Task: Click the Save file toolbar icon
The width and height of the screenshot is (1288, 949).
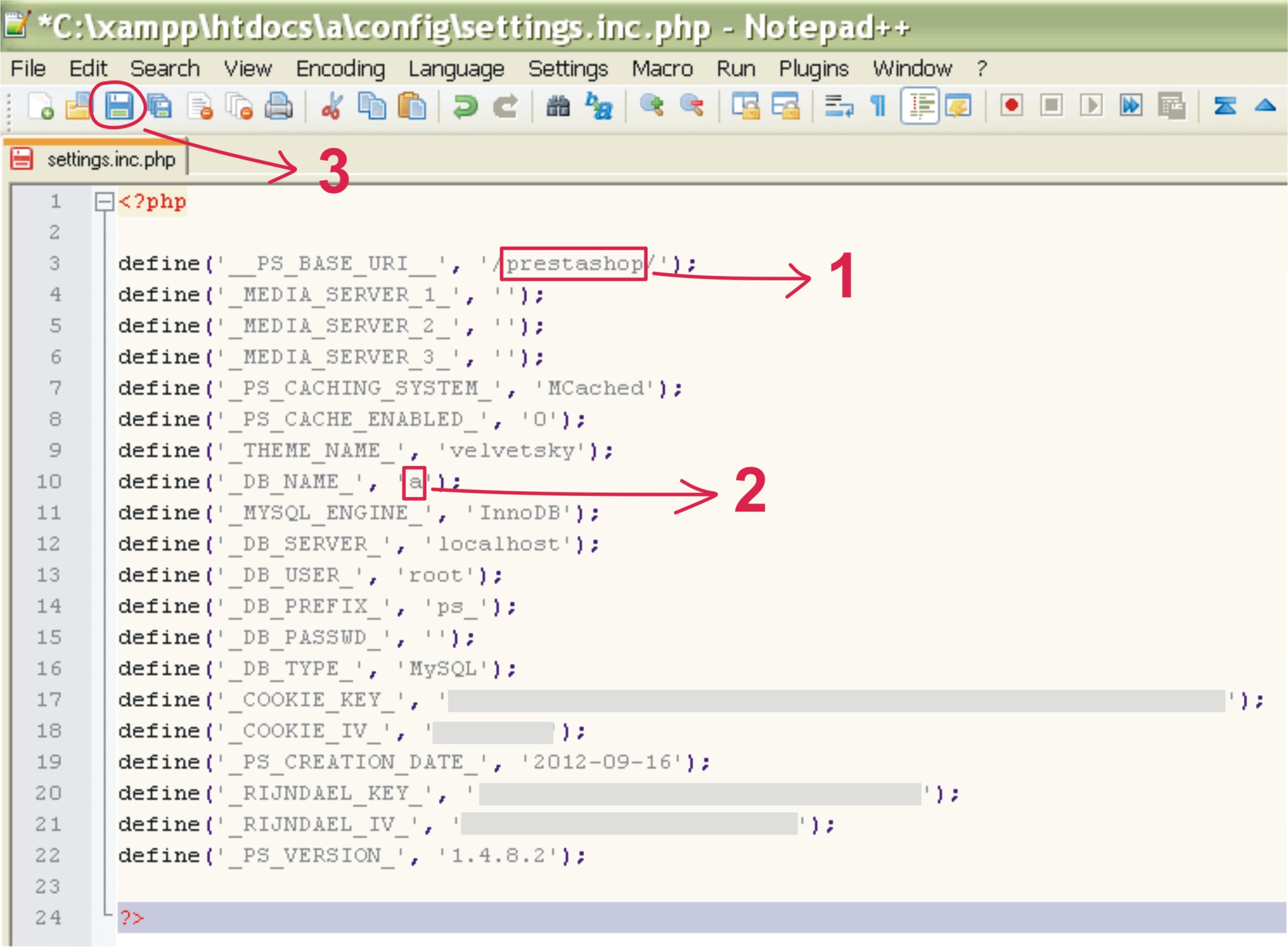Action: click(x=118, y=107)
